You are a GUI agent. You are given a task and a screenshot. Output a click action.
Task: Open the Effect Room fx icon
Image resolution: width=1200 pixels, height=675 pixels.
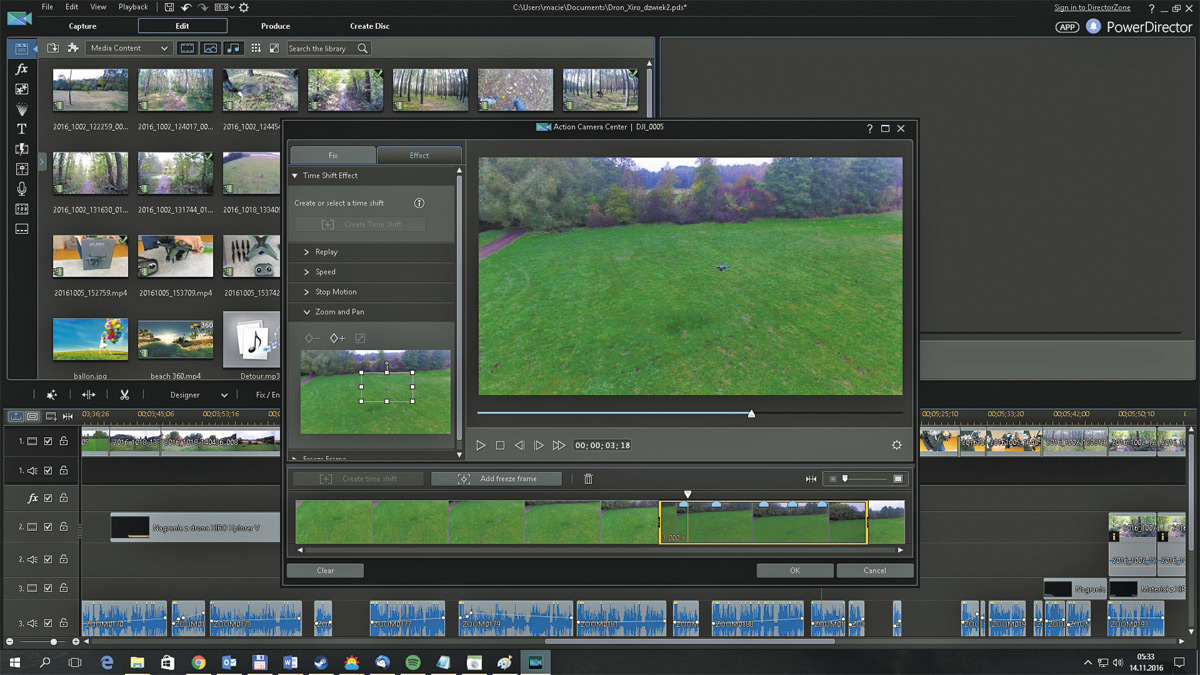coord(21,69)
